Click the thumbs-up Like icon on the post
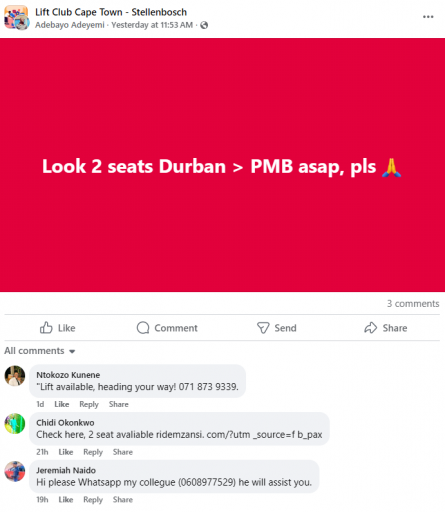The height and width of the screenshot is (512, 445). (46, 328)
